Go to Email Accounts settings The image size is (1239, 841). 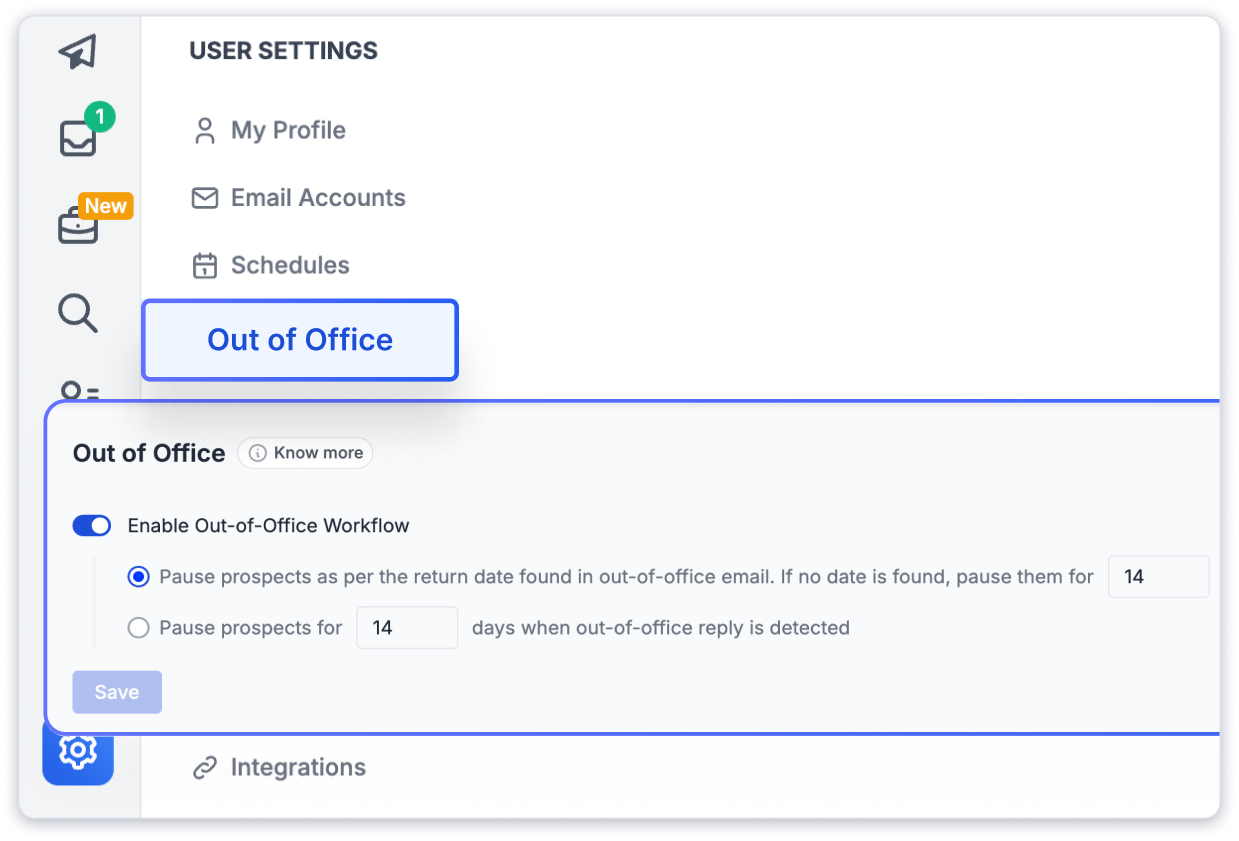(318, 198)
